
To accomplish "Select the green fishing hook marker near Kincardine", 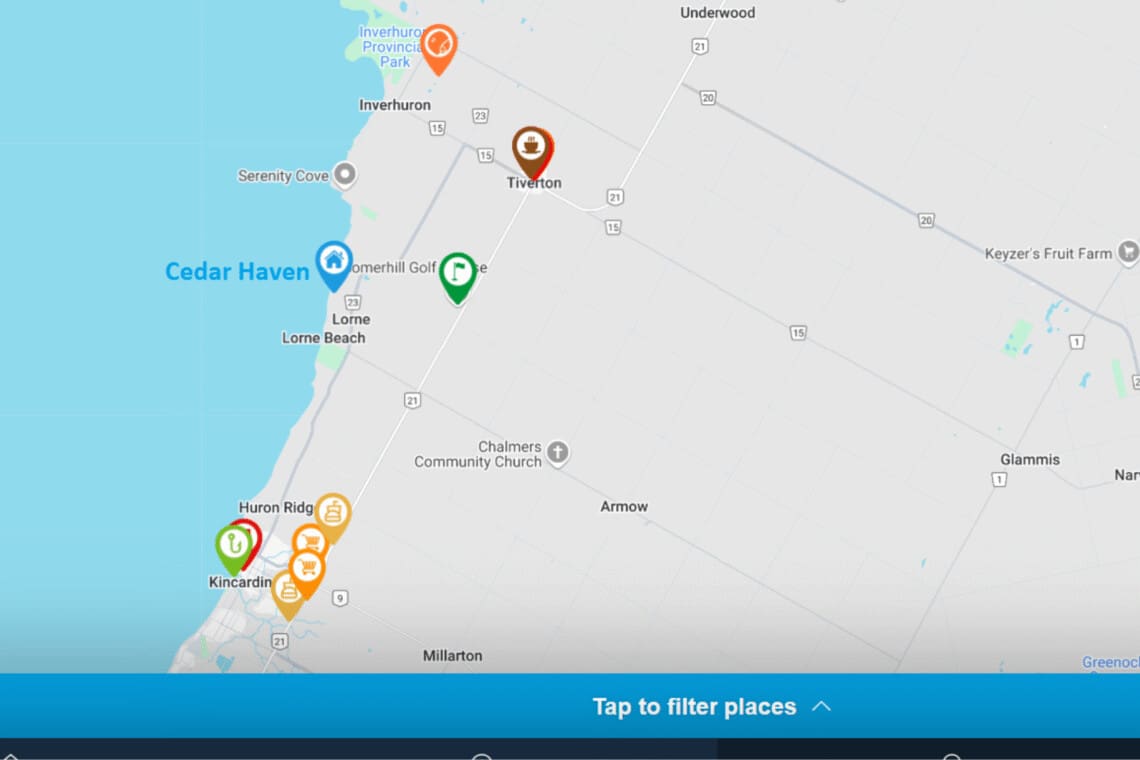I will tap(233, 545).
